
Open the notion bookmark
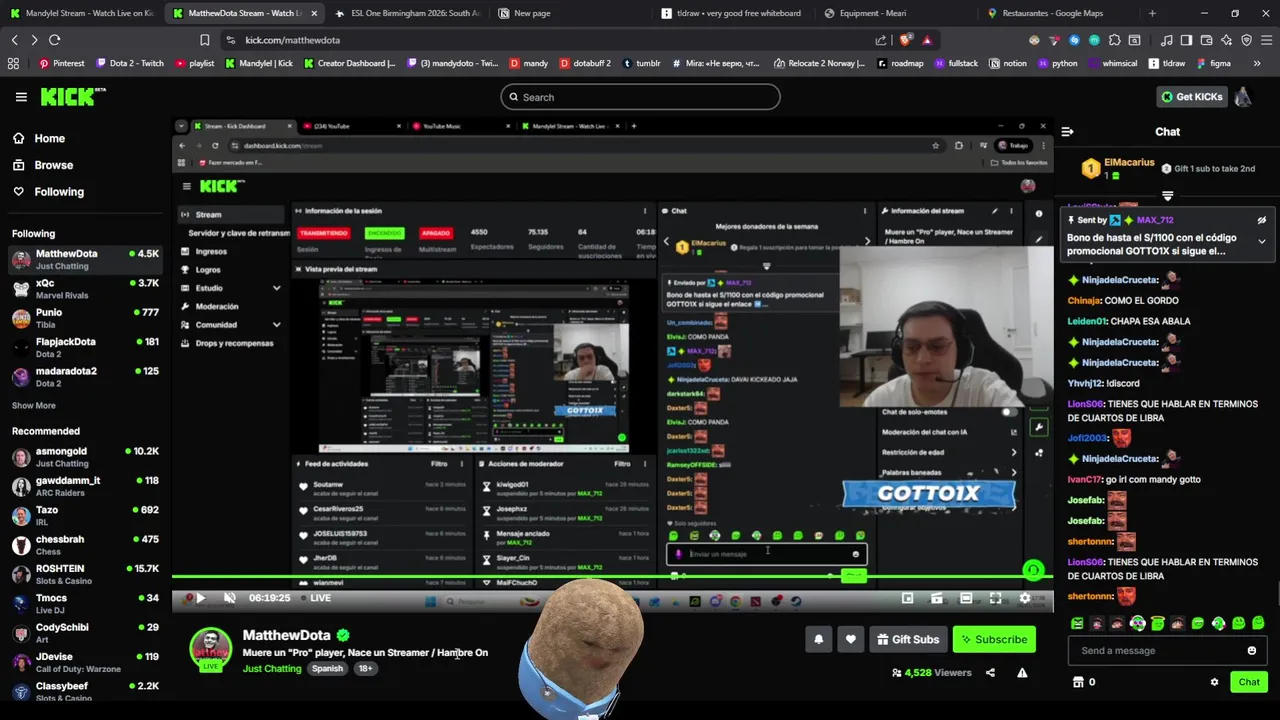coord(1008,63)
